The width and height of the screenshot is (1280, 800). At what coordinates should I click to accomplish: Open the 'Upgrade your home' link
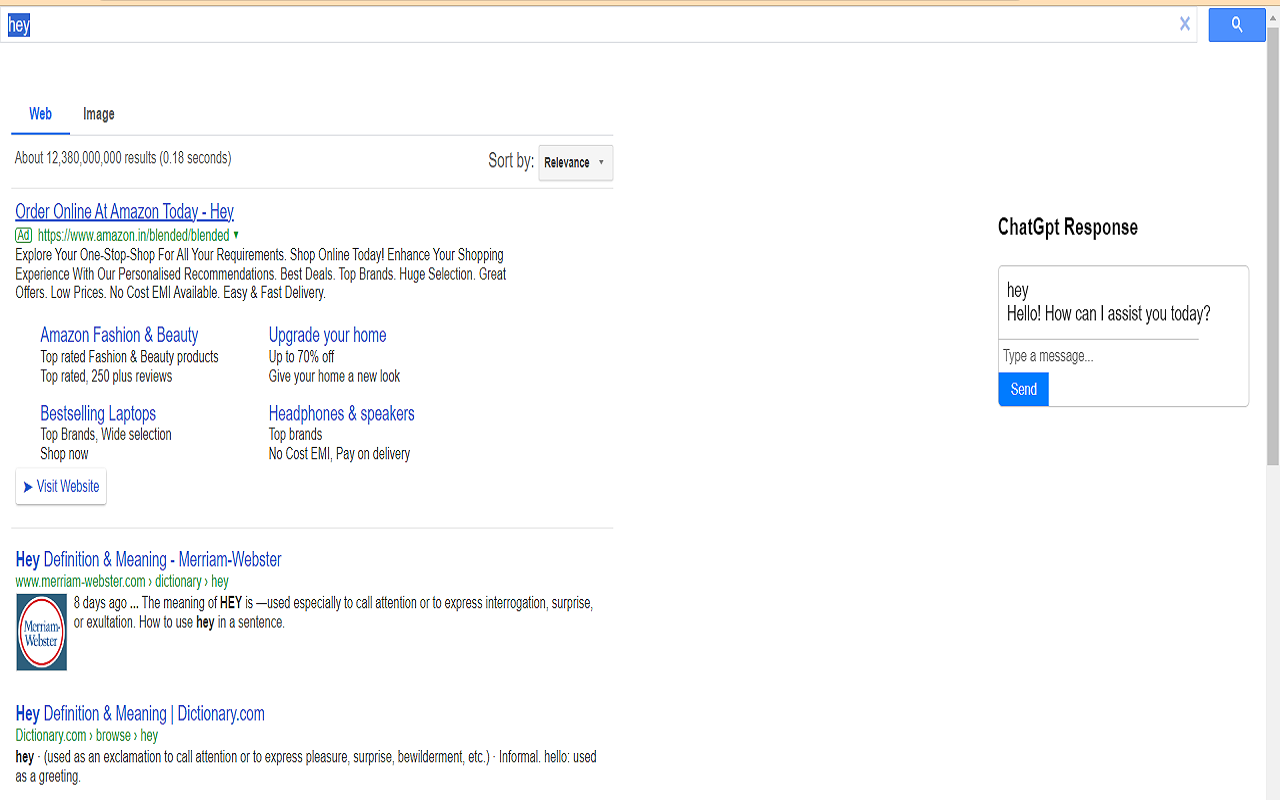pyautogui.click(x=327, y=335)
